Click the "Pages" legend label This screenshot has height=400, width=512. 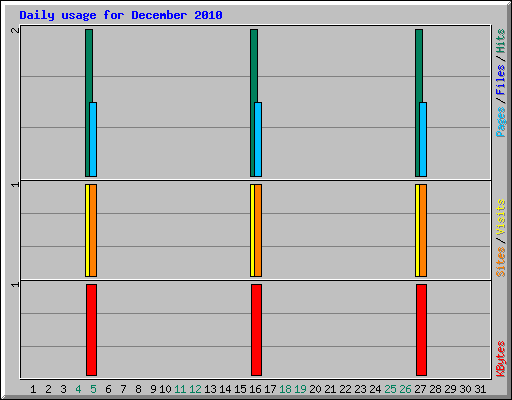[501, 122]
